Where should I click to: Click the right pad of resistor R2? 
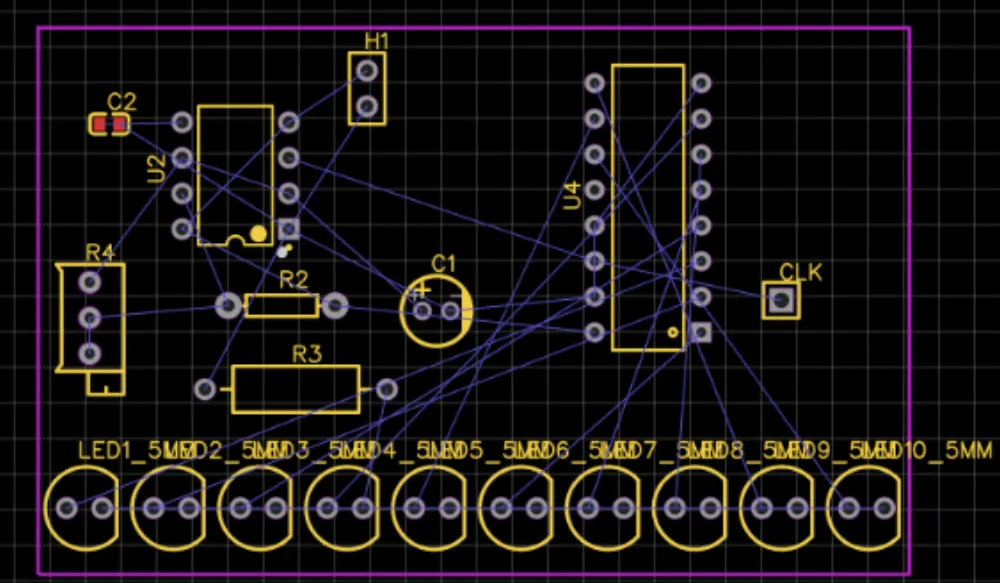335,305
